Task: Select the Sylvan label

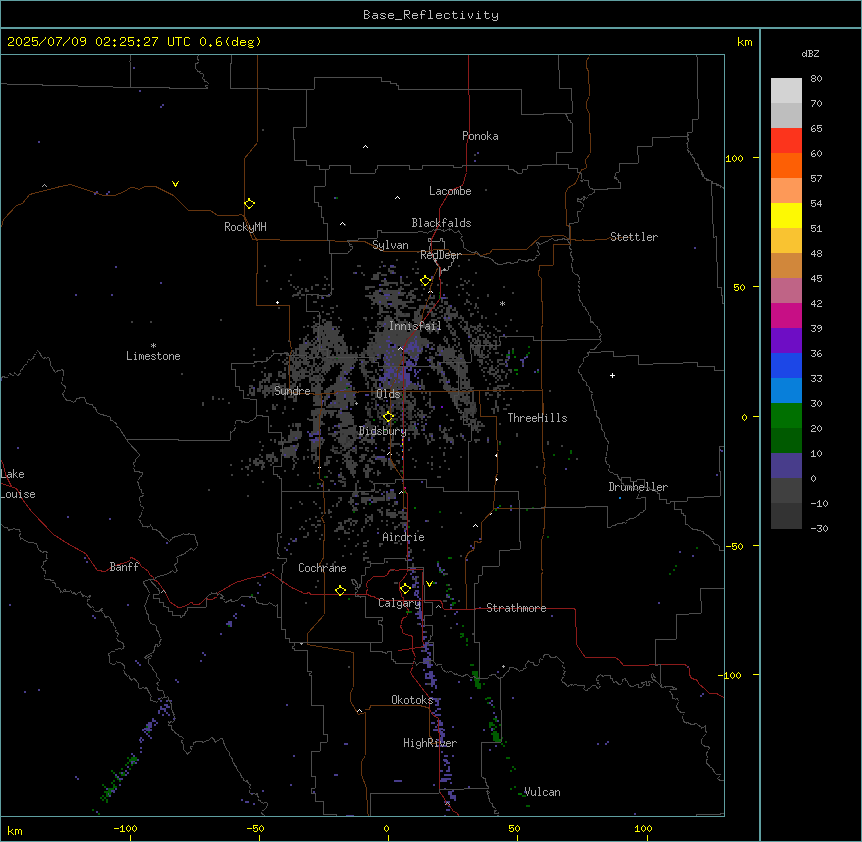Action: (x=390, y=245)
